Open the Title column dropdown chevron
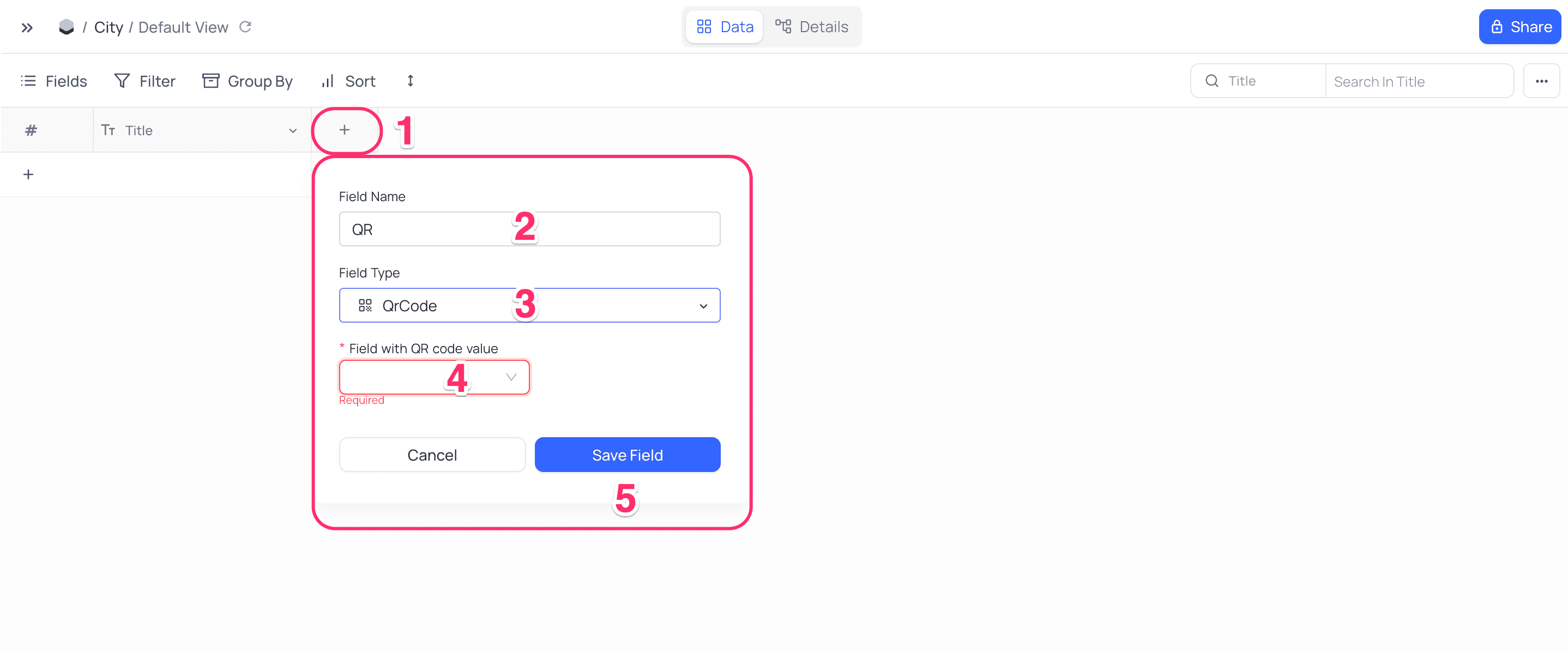 (x=293, y=131)
